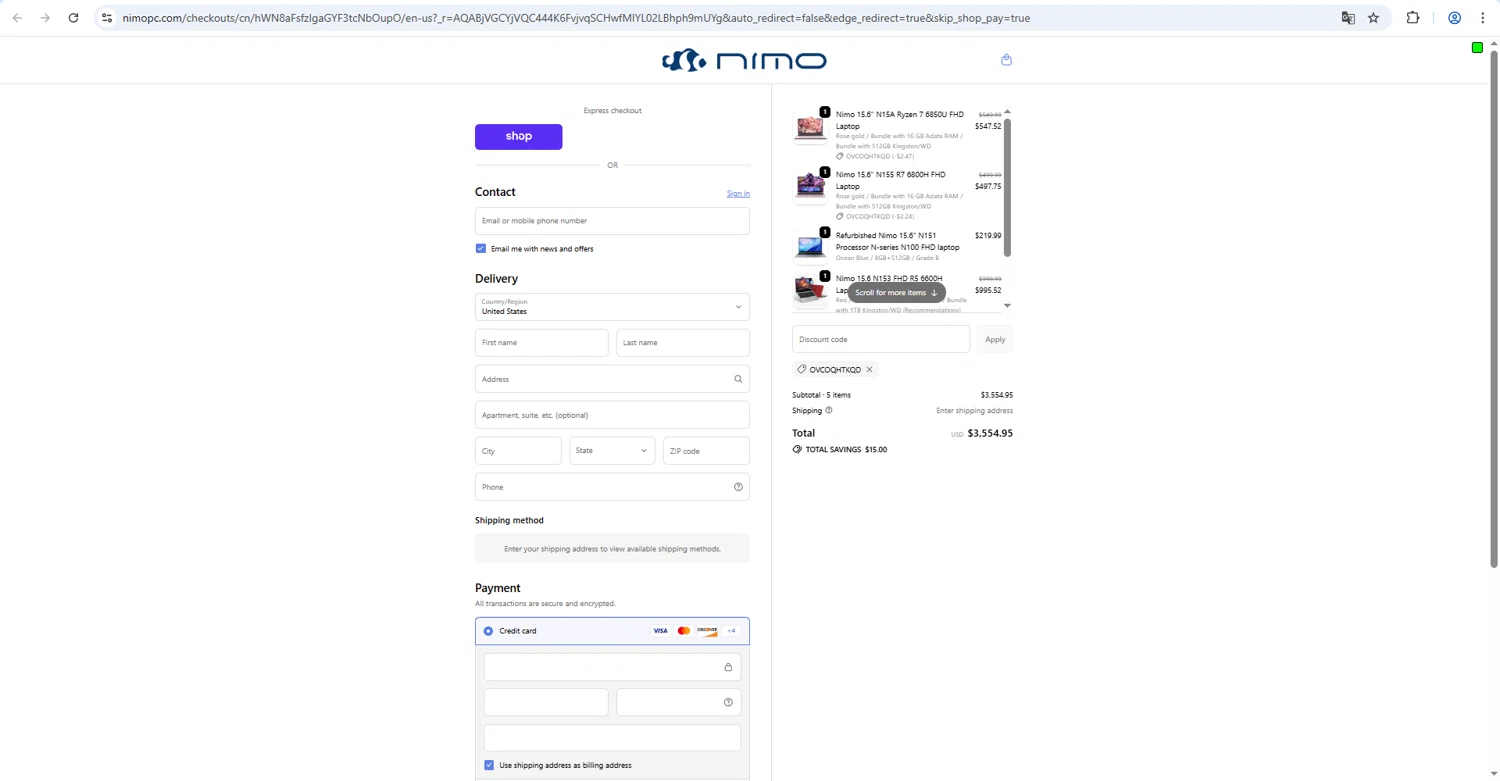Toggle Email me with news and offers
1500x781 pixels.
[x=481, y=248]
